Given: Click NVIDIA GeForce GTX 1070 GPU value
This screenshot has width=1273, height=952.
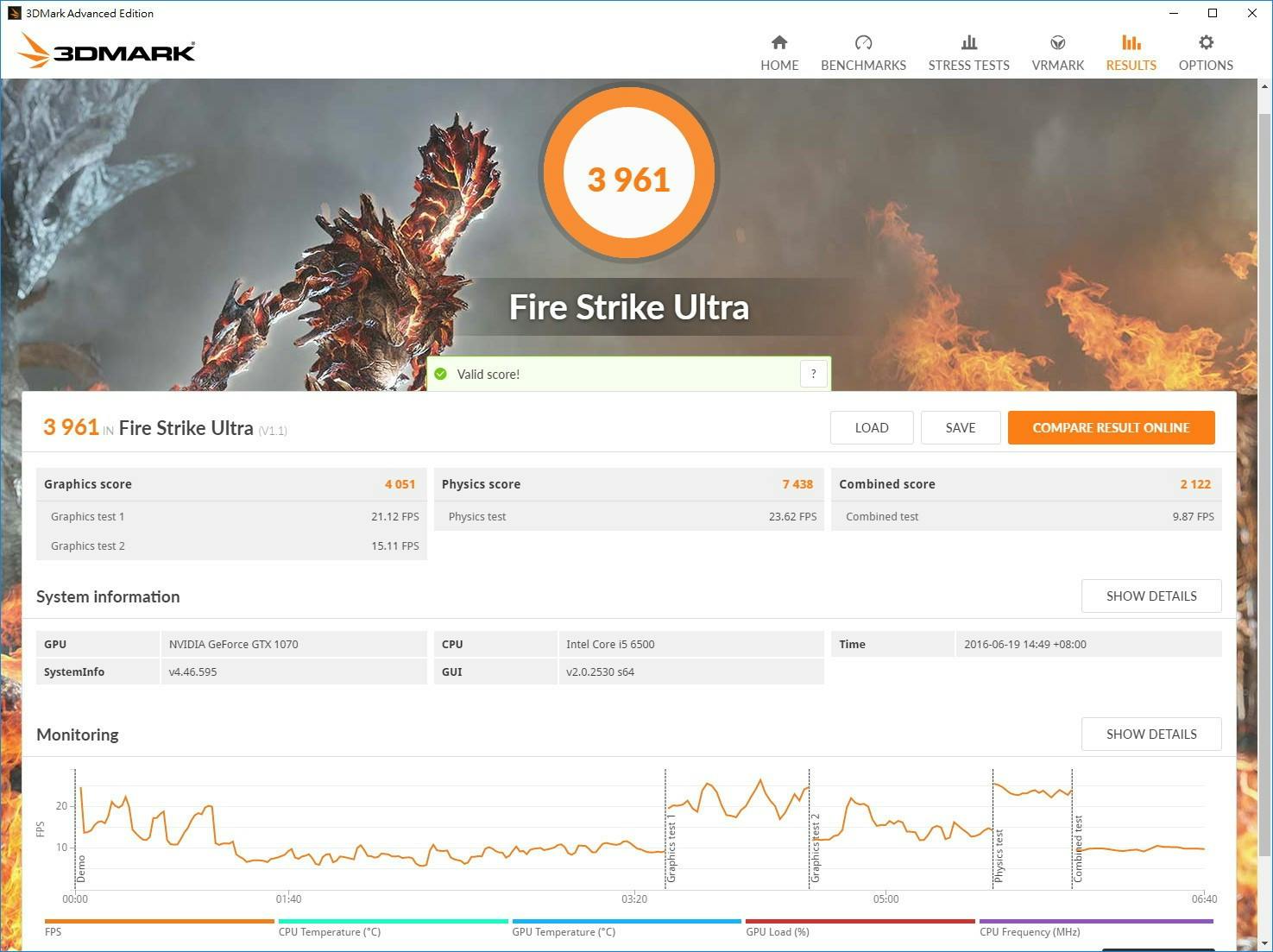Looking at the screenshot, I should click(x=233, y=644).
